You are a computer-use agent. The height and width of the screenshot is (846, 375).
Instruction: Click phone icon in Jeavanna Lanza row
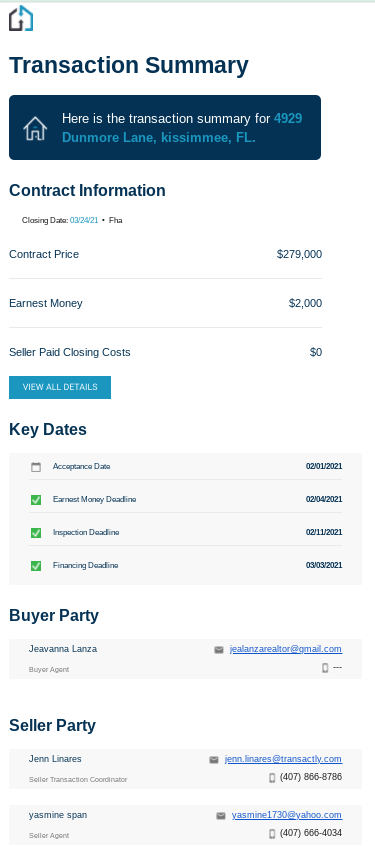325,668
